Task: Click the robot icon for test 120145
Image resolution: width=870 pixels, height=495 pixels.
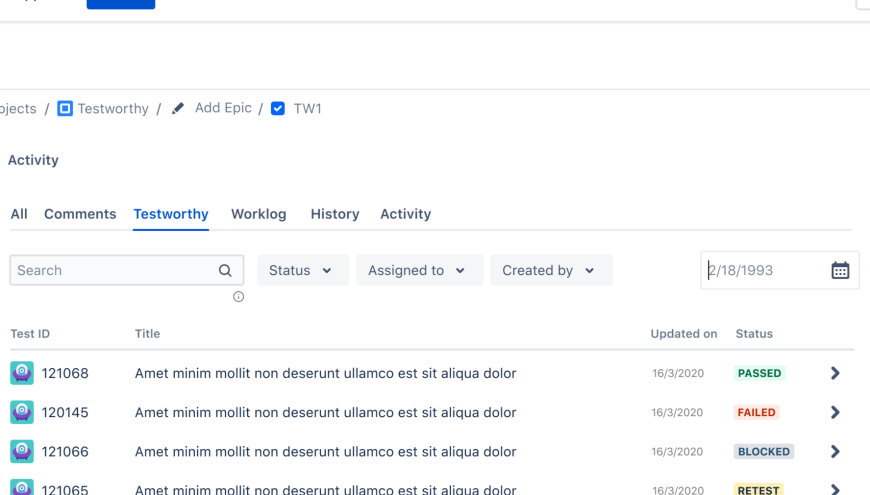Action: [22, 412]
